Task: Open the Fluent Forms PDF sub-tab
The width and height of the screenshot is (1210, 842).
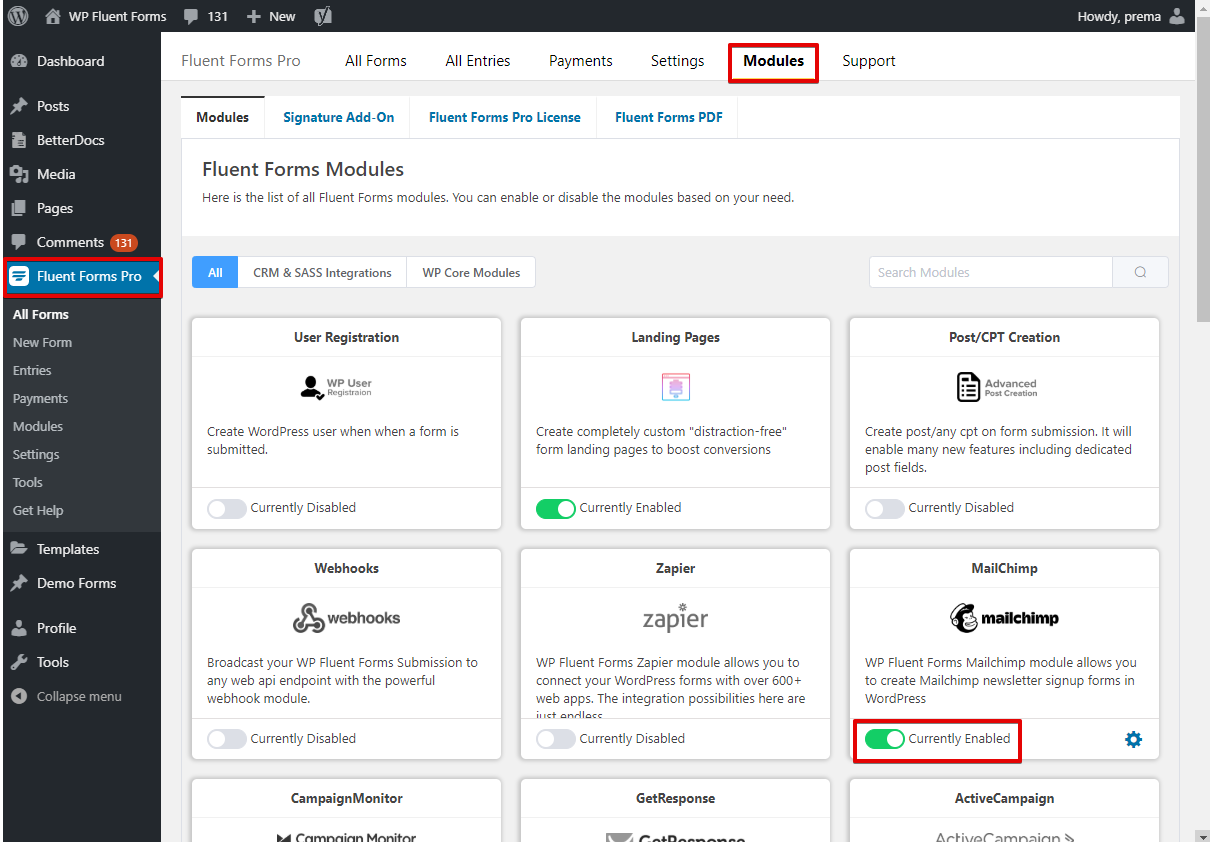Action: click(669, 117)
